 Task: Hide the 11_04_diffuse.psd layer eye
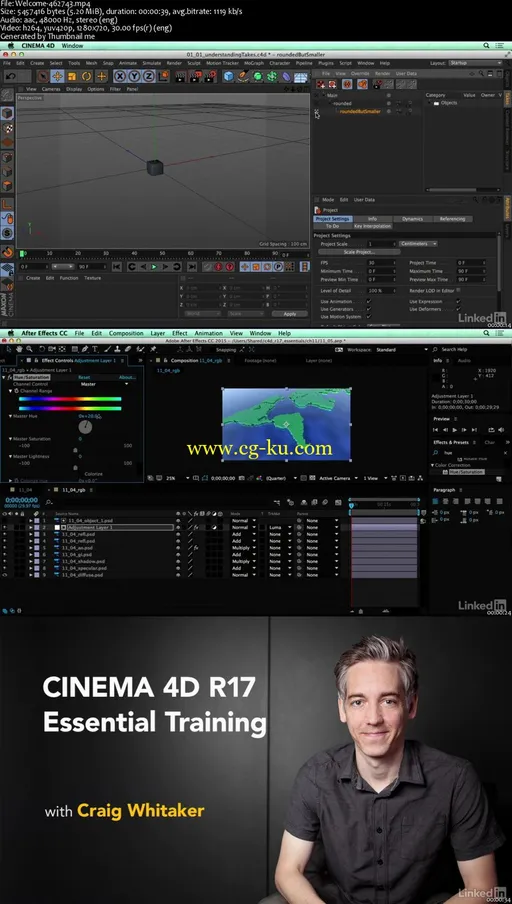[5, 575]
